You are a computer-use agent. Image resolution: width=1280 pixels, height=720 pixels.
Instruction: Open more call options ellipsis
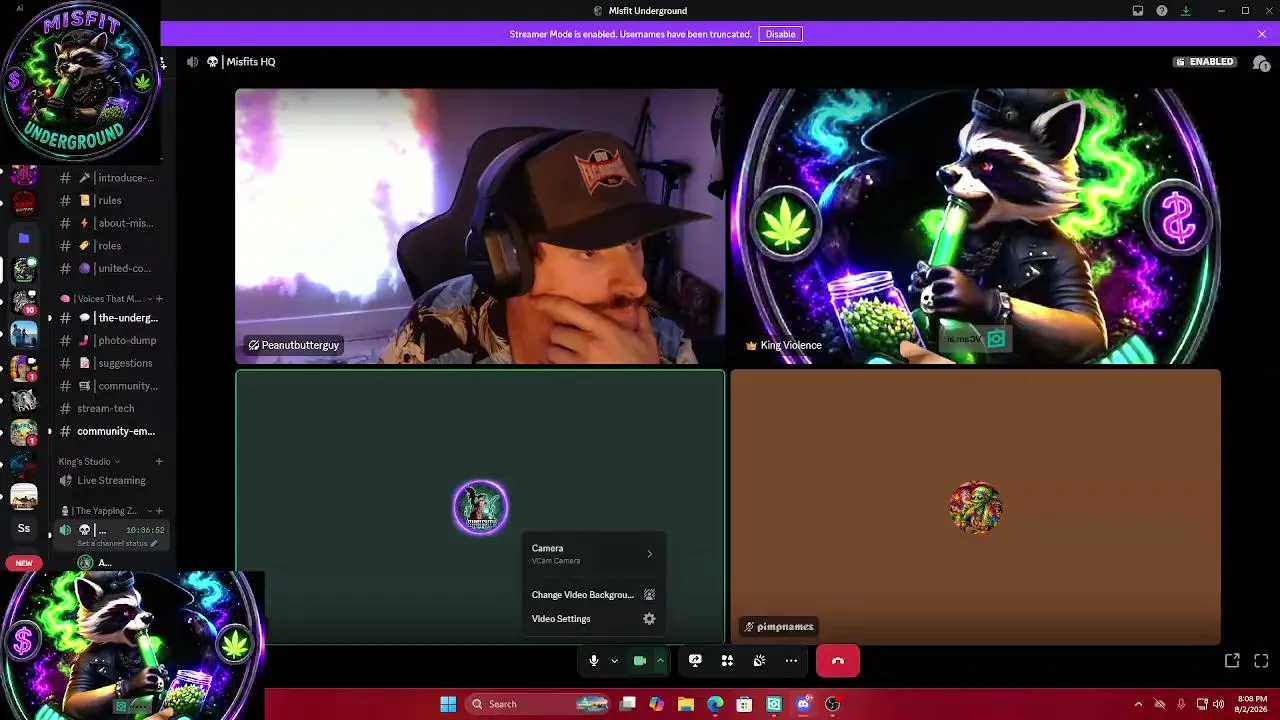(x=791, y=661)
